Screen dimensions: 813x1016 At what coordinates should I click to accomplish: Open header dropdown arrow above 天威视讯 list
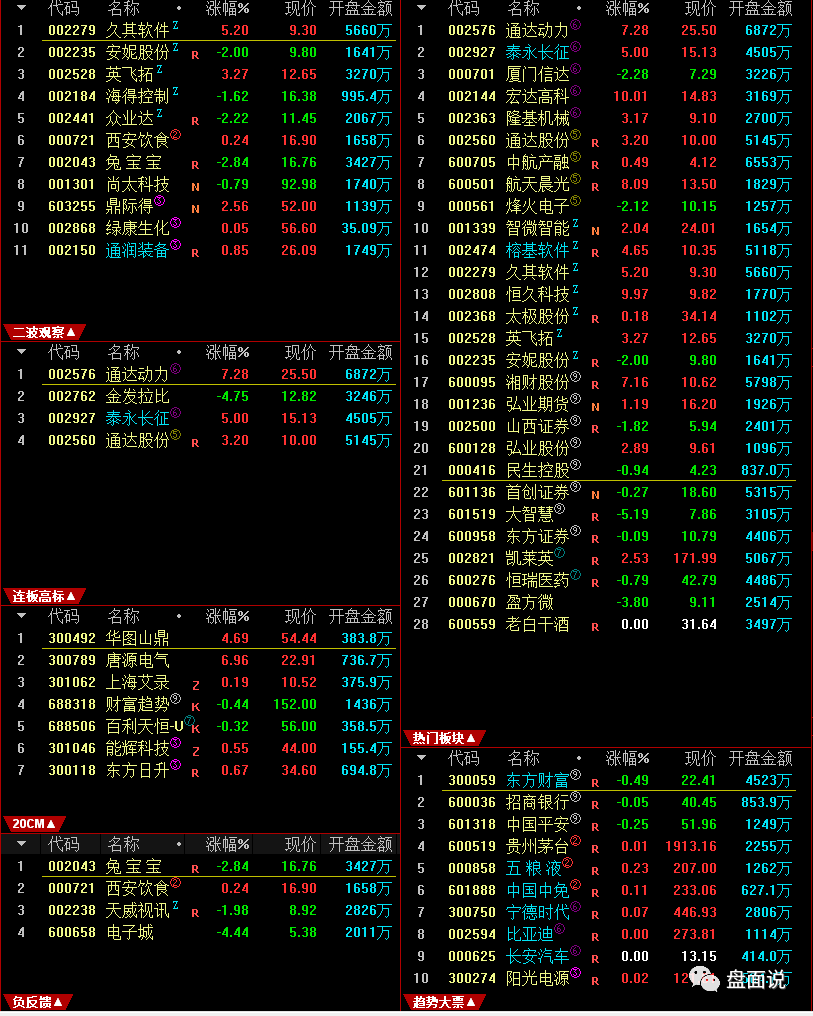21,844
